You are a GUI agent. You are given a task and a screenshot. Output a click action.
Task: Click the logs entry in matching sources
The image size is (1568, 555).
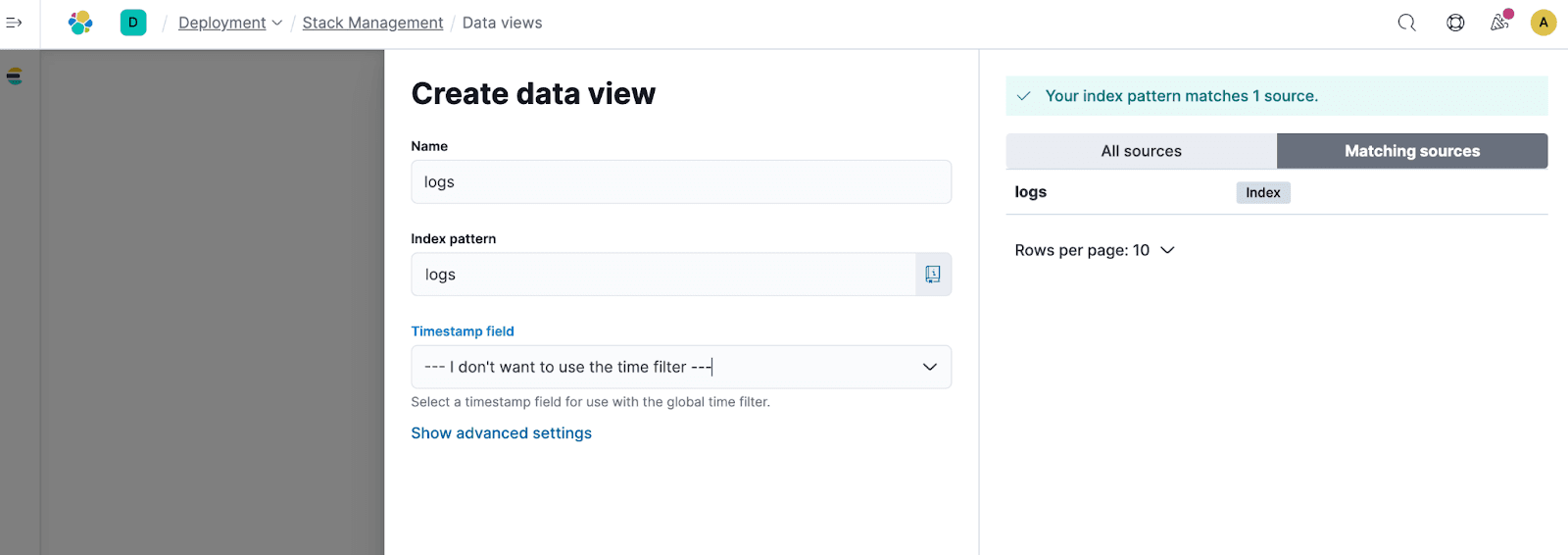(x=1031, y=192)
